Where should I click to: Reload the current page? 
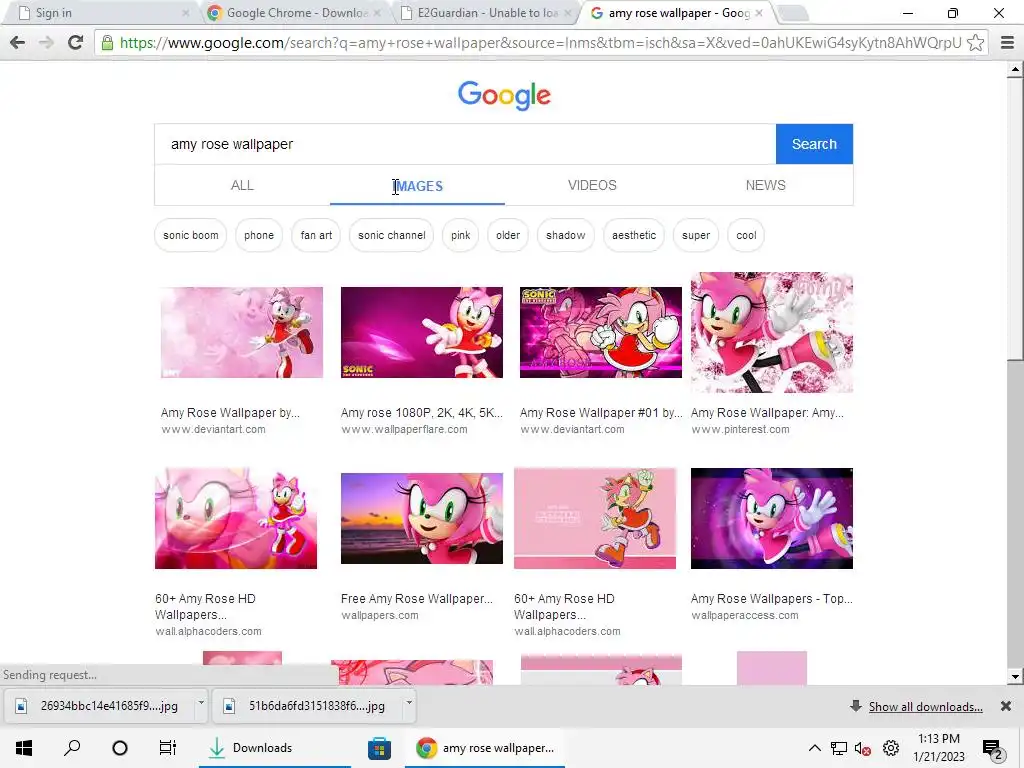tap(75, 42)
